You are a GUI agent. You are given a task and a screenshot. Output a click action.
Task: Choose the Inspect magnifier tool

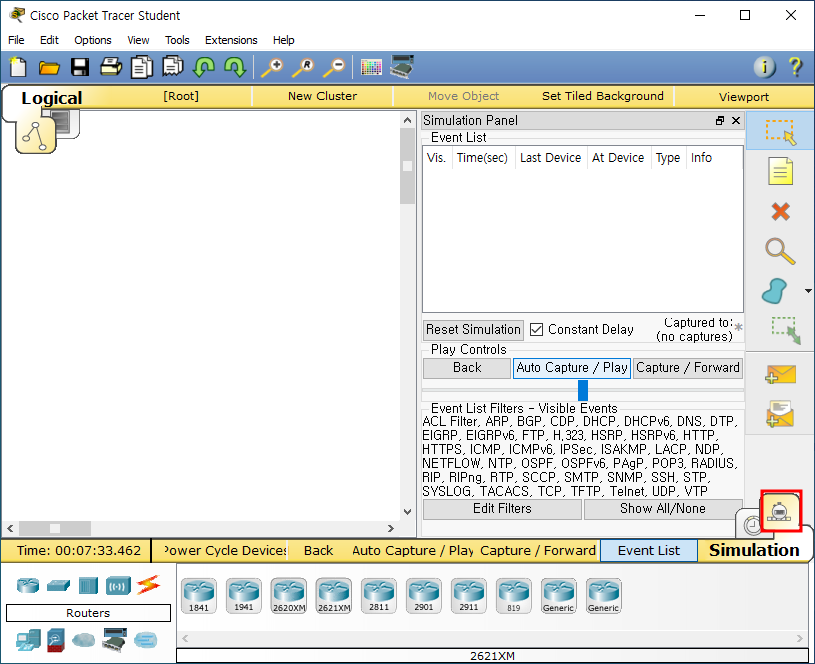tap(780, 251)
